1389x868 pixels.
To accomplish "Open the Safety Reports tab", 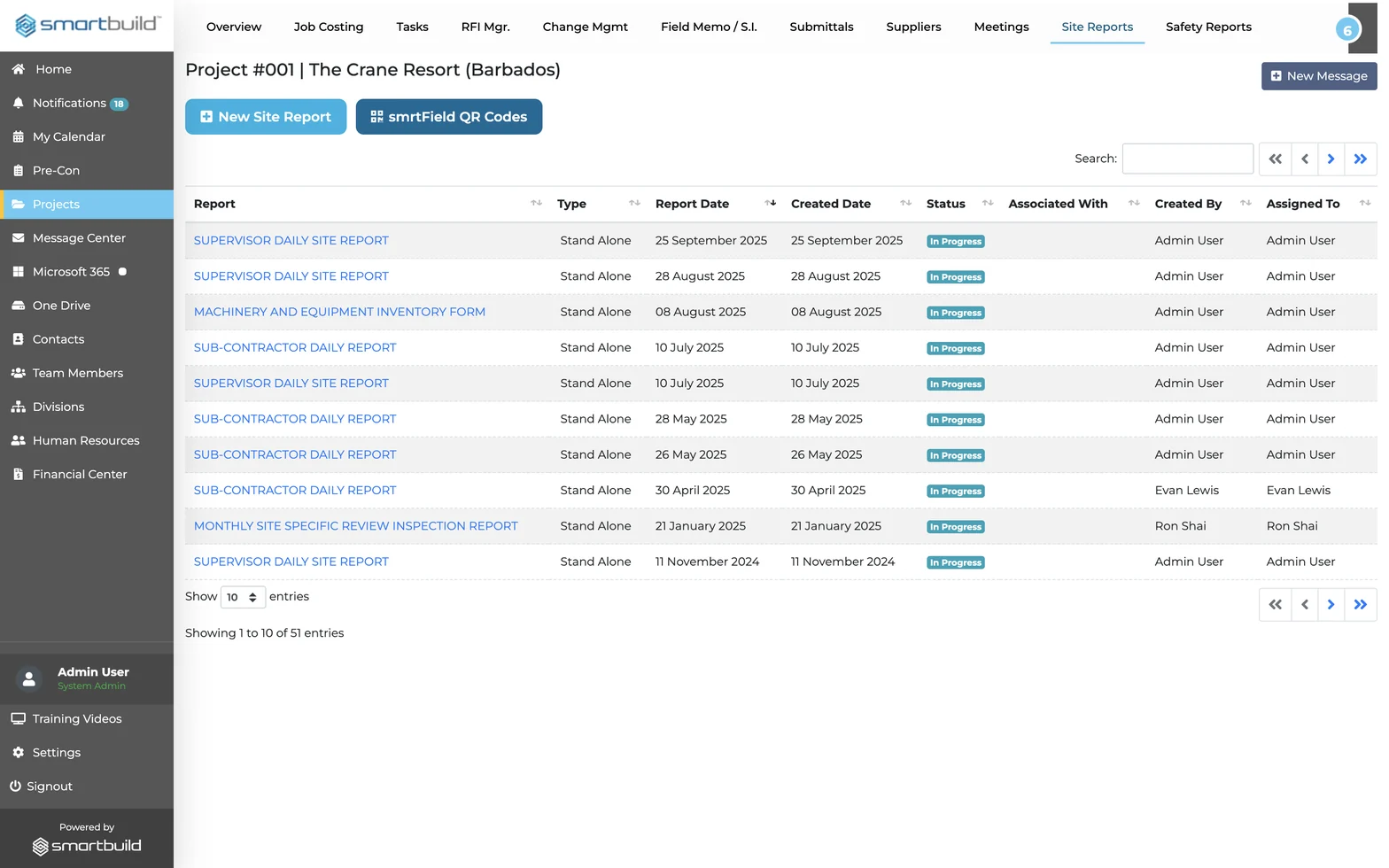I will coord(1208,27).
